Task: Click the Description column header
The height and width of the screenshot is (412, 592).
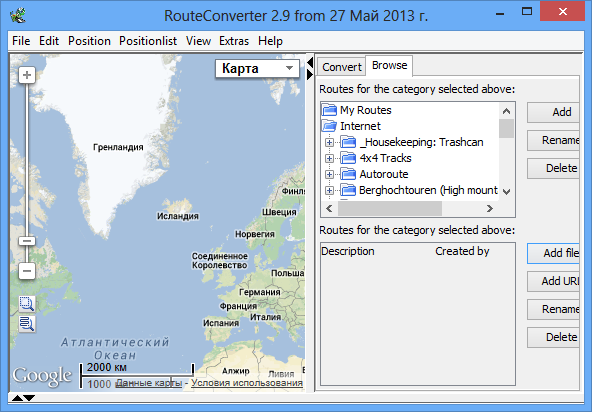Action: coord(348,251)
